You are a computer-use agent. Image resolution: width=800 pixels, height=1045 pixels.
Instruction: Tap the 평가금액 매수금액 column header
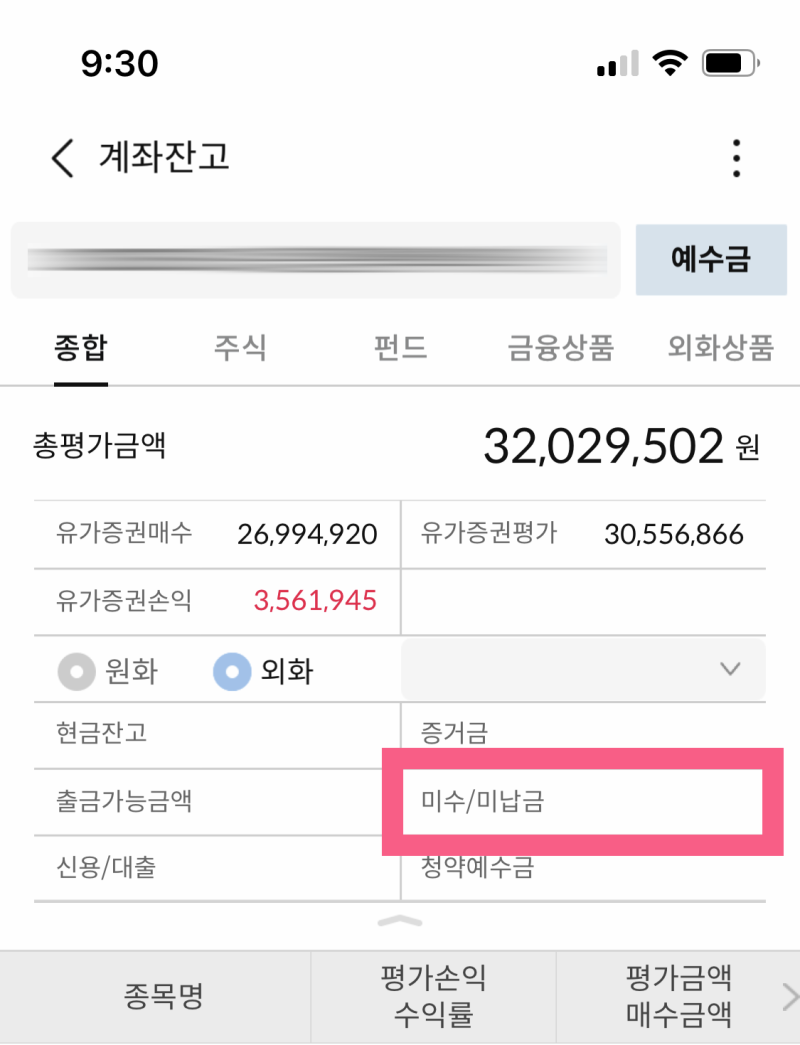[678, 996]
